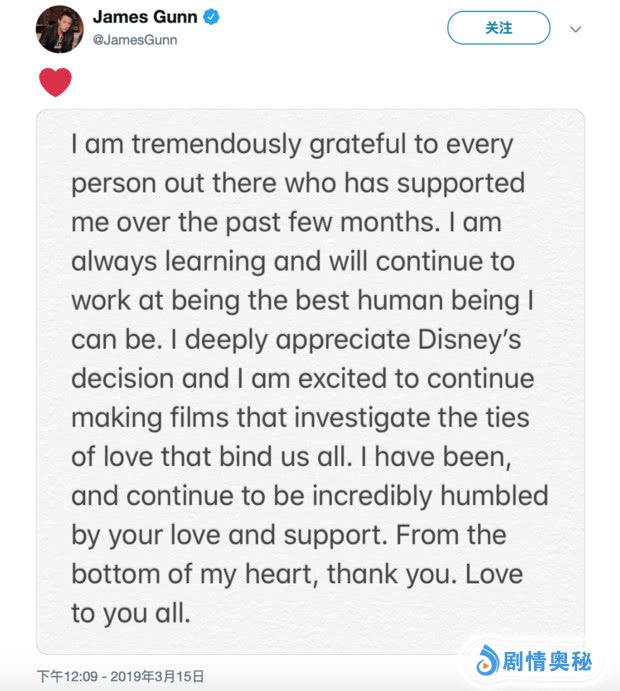
Task: Open the attached statement image
Action: 310,380
